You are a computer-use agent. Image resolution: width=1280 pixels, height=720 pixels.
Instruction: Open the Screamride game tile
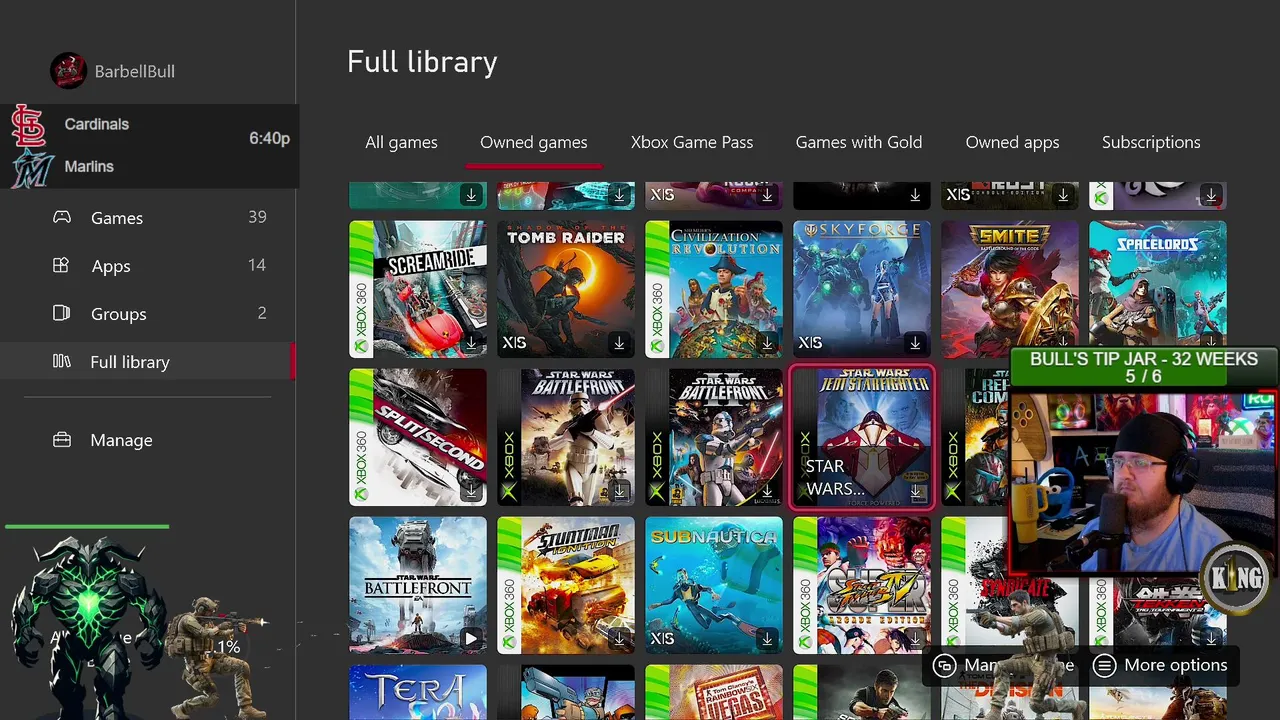tap(418, 289)
